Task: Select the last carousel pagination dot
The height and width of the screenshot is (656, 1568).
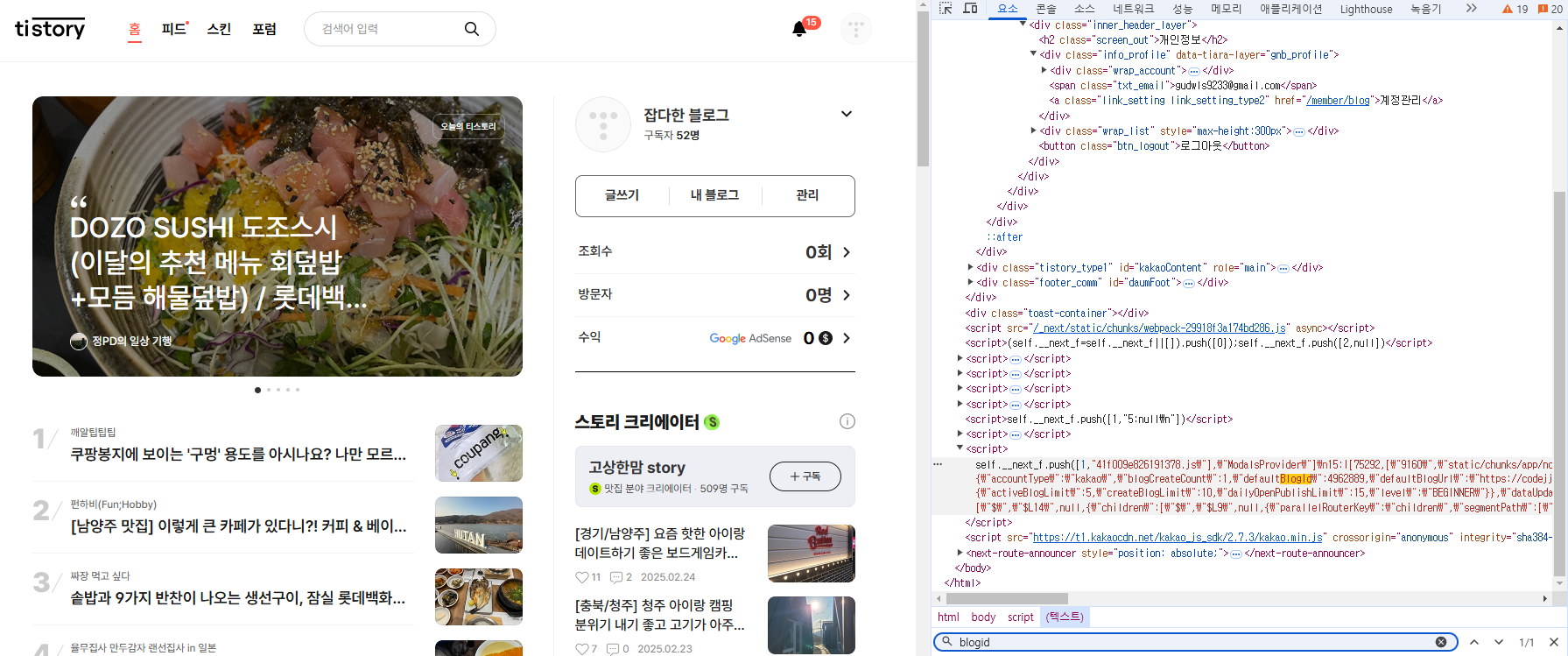Action: point(298,390)
